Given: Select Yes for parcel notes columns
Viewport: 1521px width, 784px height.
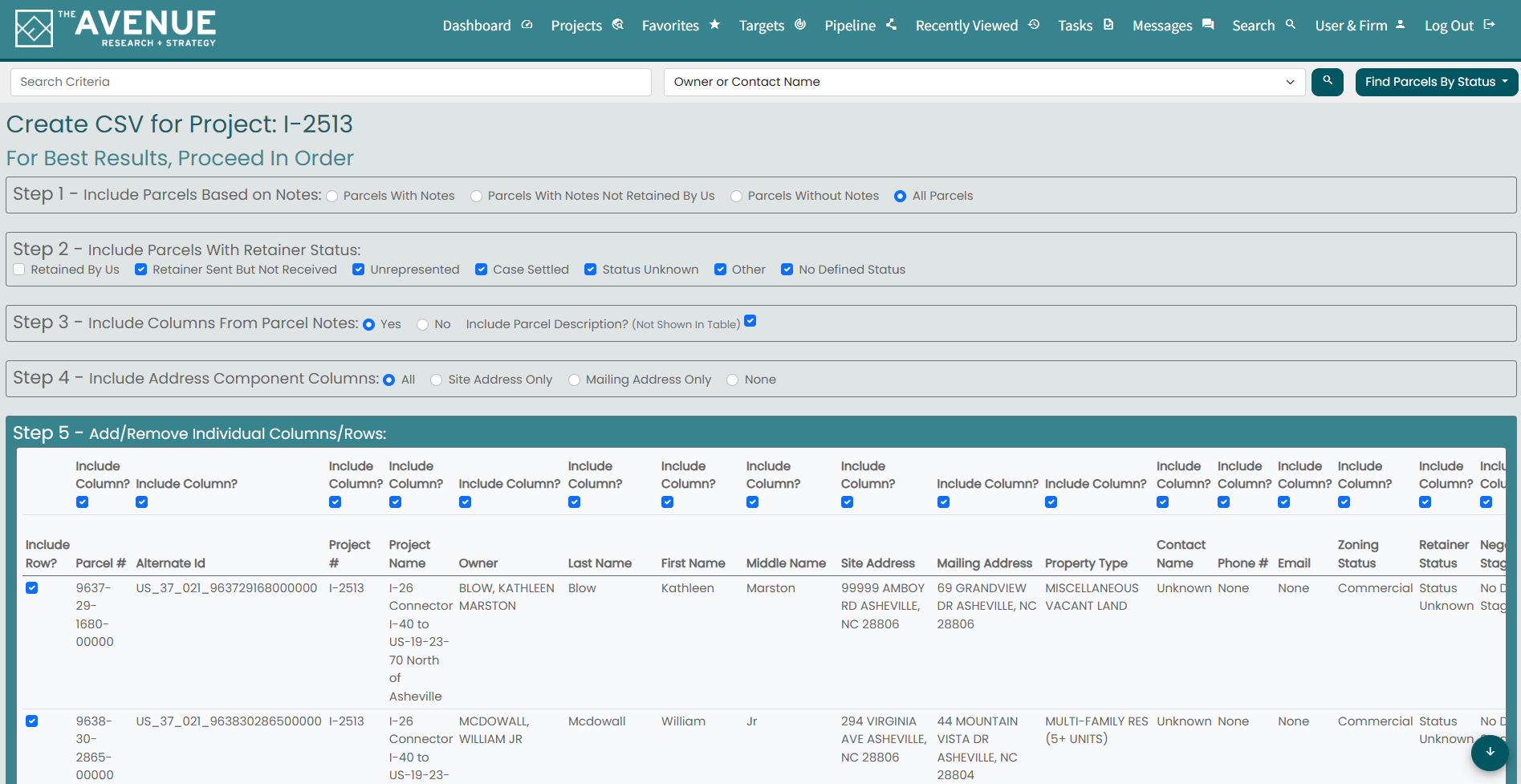Looking at the screenshot, I should (369, 325).
